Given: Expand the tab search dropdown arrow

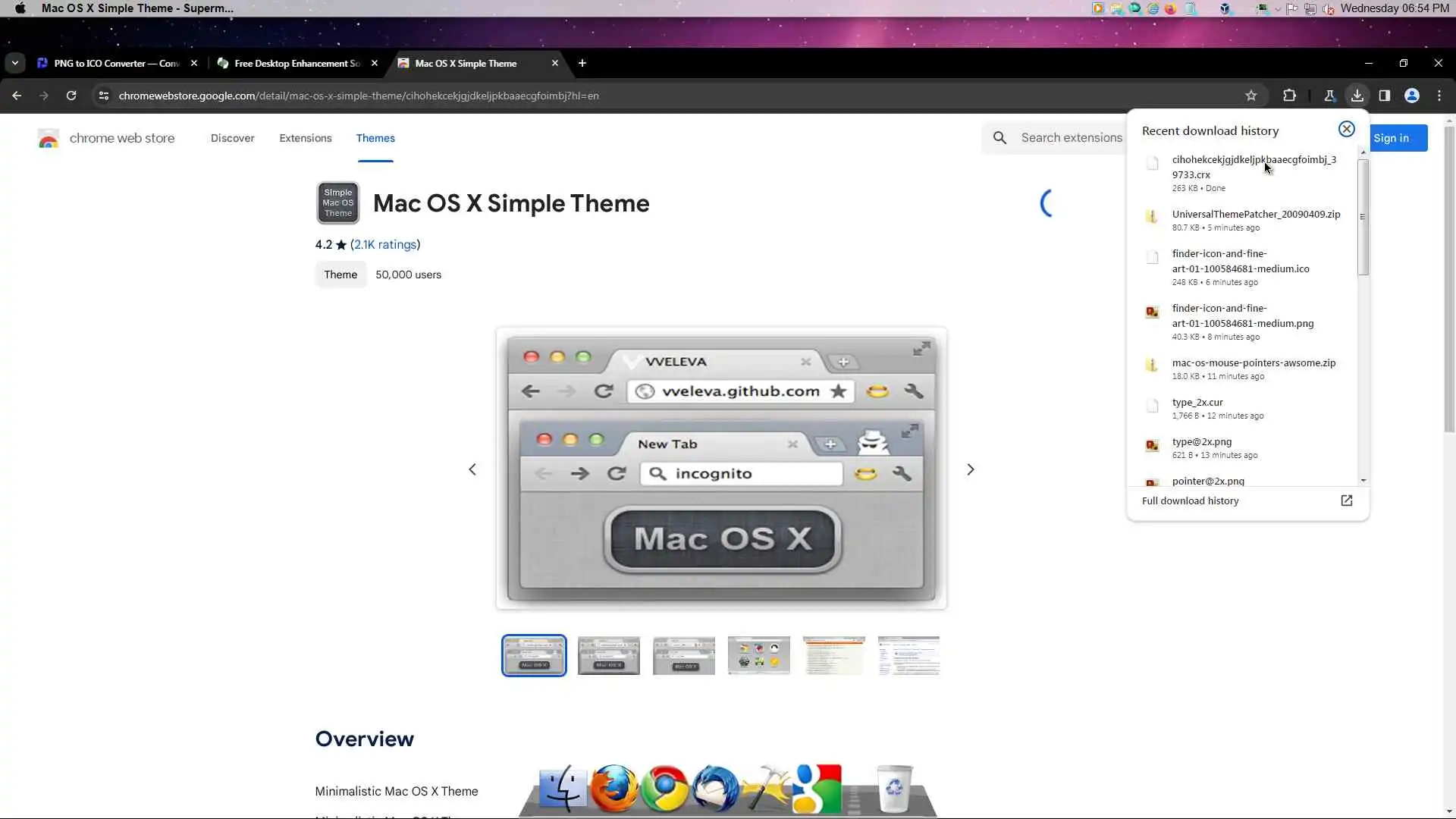Looking at the screenshot, I should (14, 63).
